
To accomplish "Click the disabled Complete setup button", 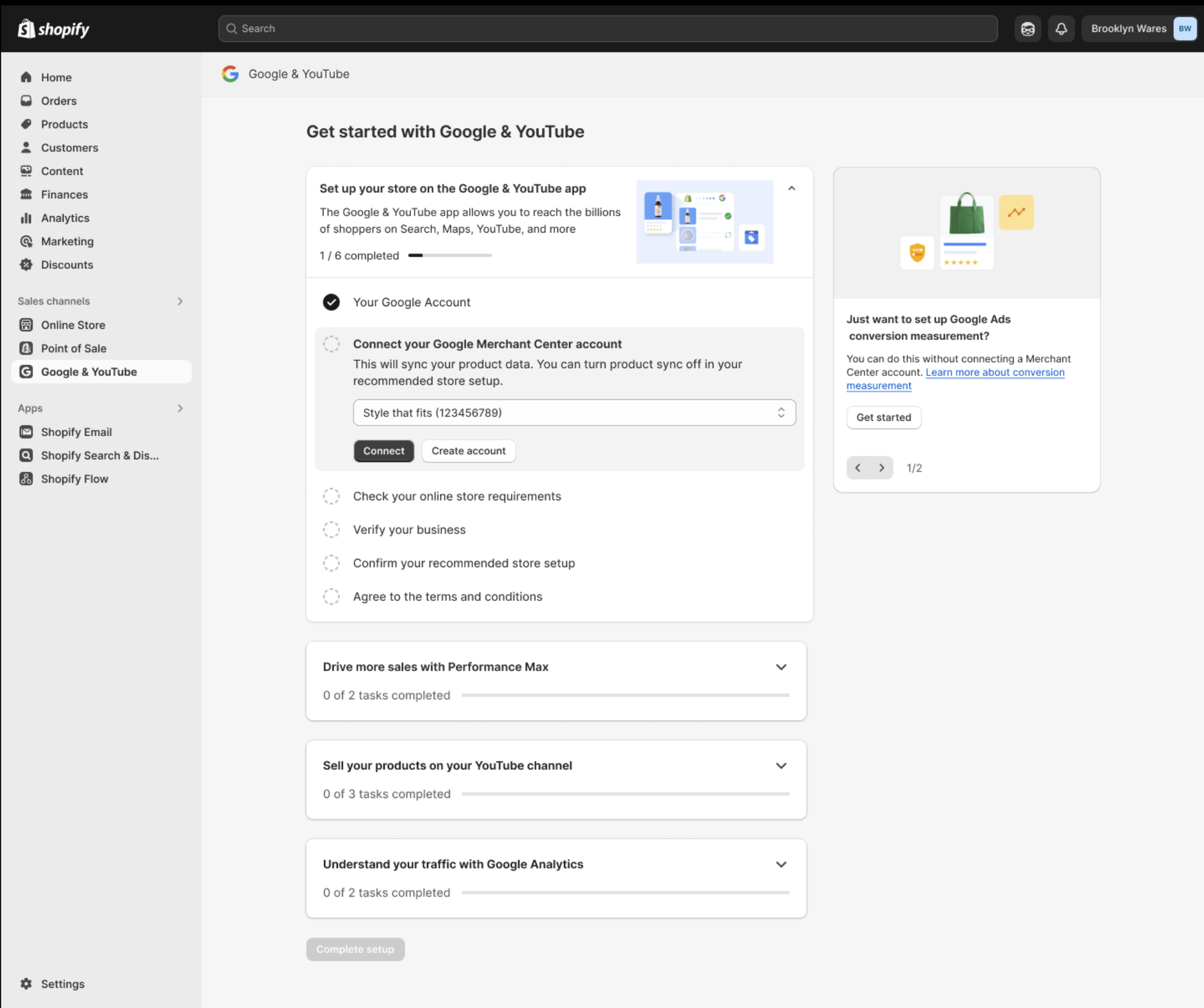I will [x=355, y=949].
